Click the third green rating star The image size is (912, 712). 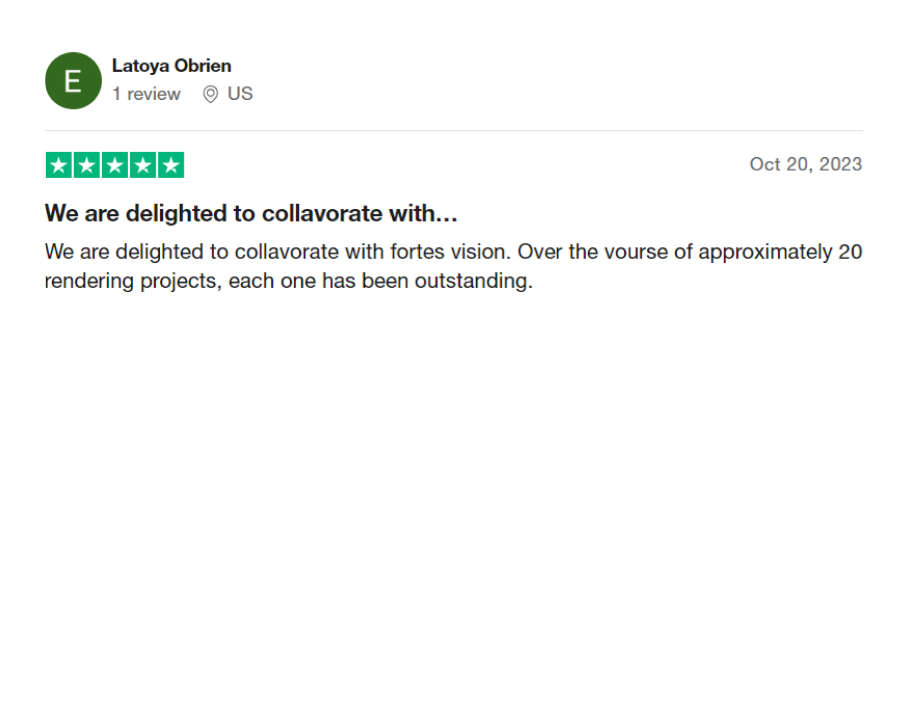click(x=115, y=165)
